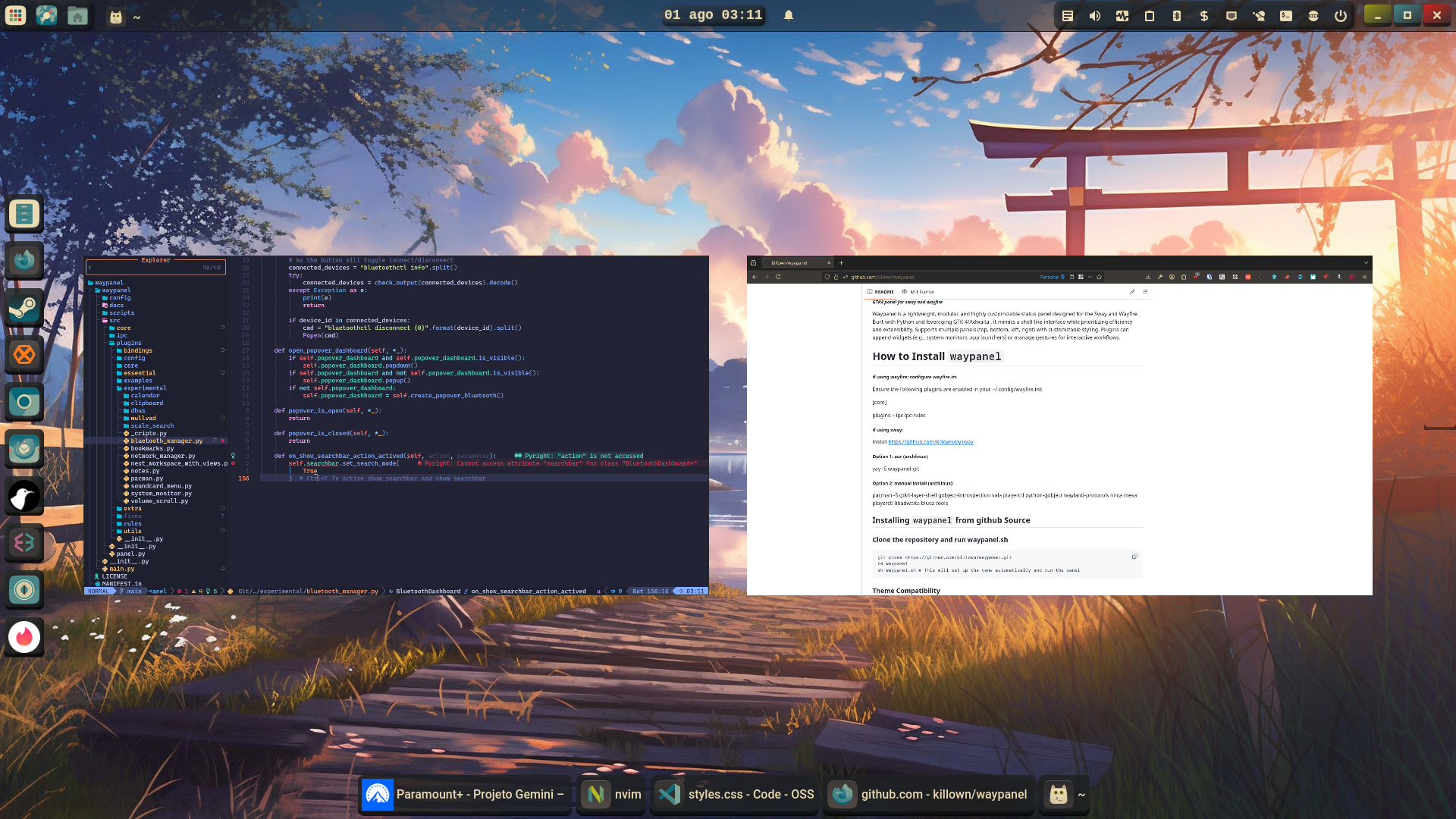Image resolution: width=1456 pixels, height=819 pixels.
Task: Toggle Bluetooth from the top panel
Action: tap(1176, 15)
